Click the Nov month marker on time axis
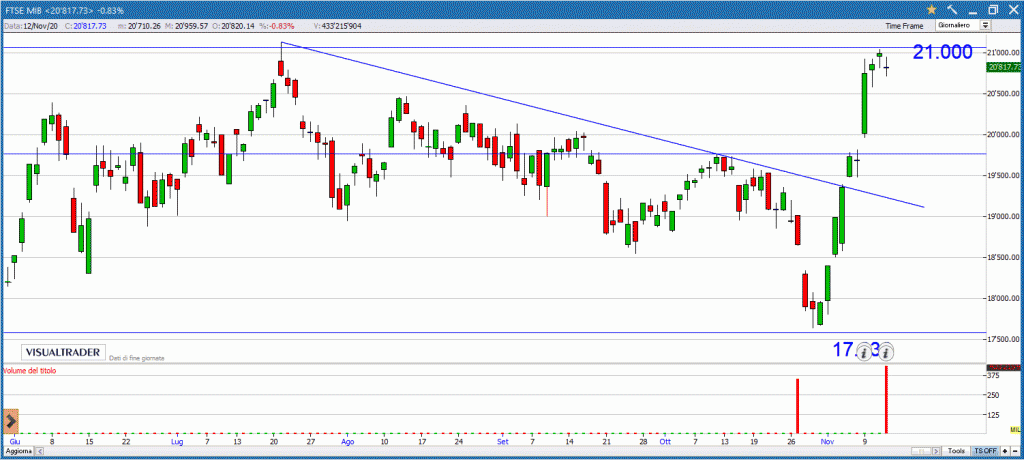The image size is (1024, 460). (827, 441)
